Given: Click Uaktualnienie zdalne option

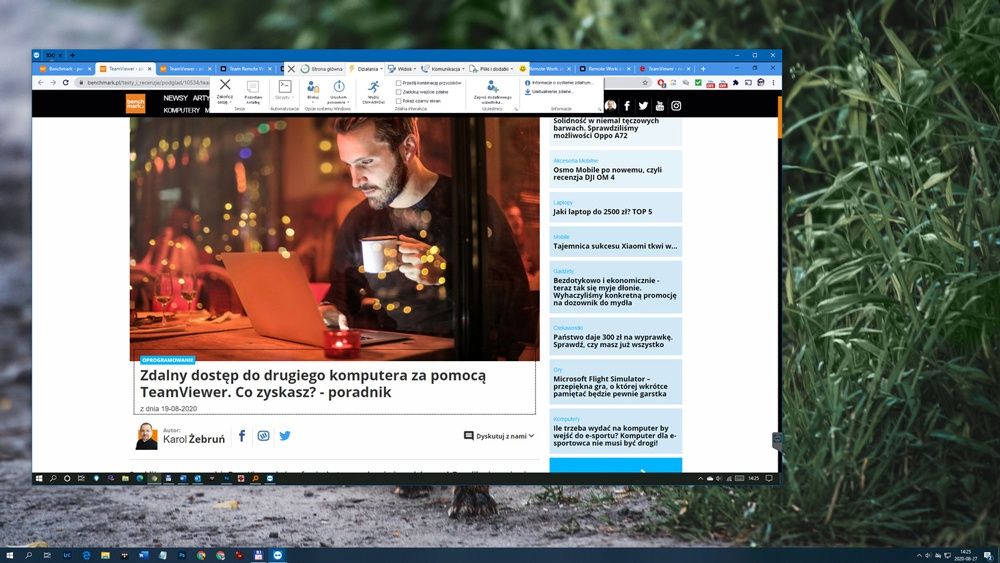Looking at the screenshot, I should click(549, 92).
